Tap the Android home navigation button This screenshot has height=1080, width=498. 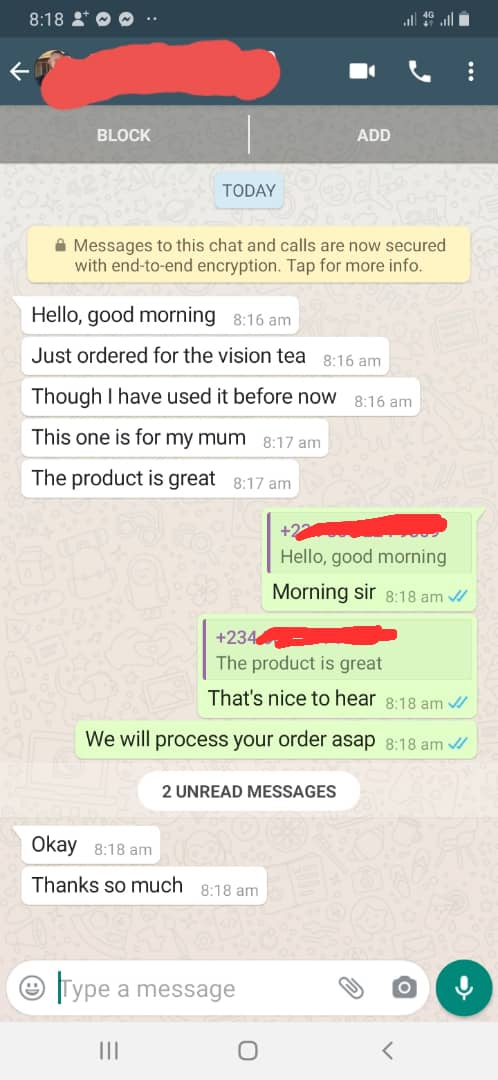(x=248, y=1050)
